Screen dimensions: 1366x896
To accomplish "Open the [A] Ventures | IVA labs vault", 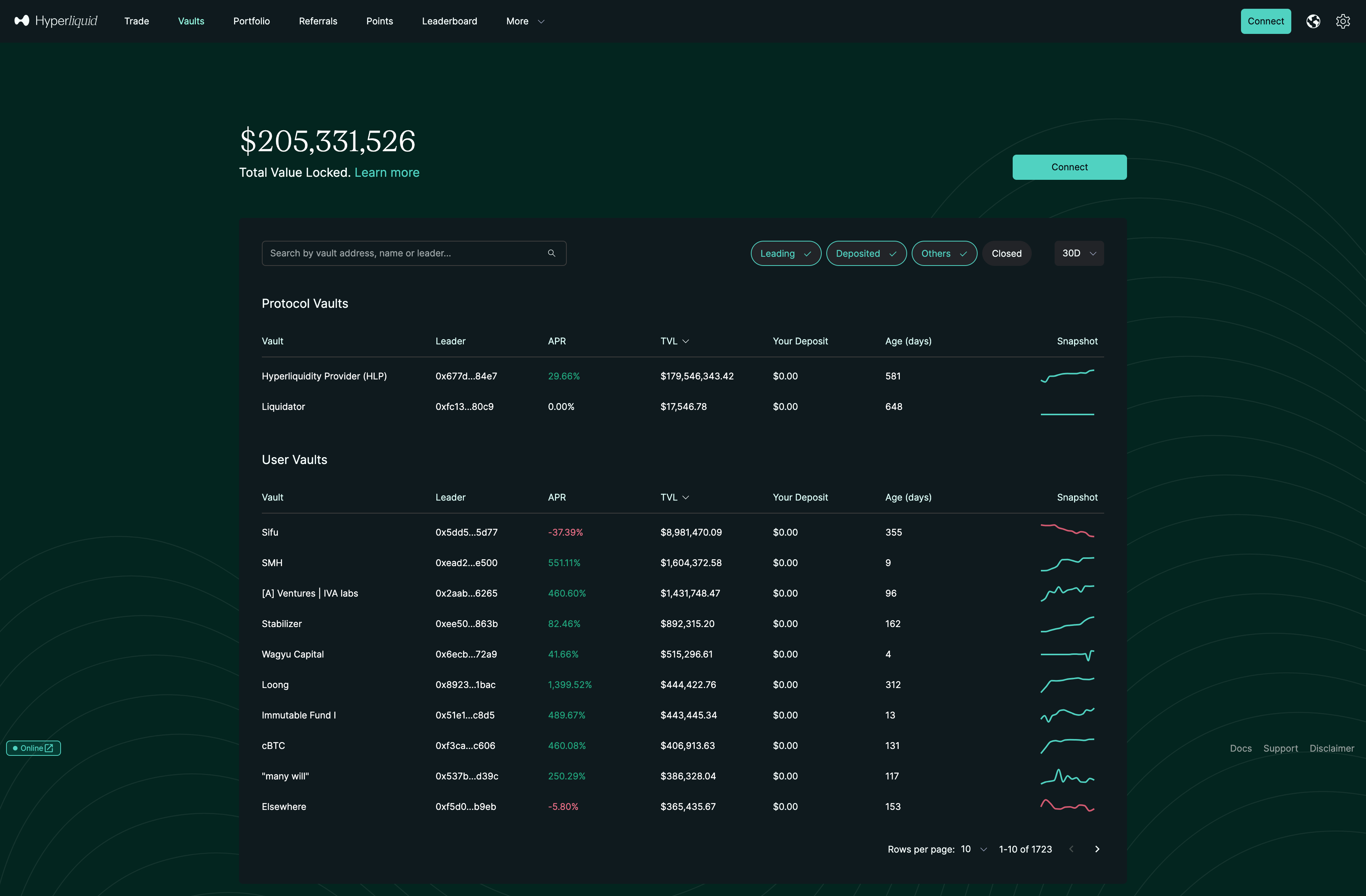I will tap(310, 593).
